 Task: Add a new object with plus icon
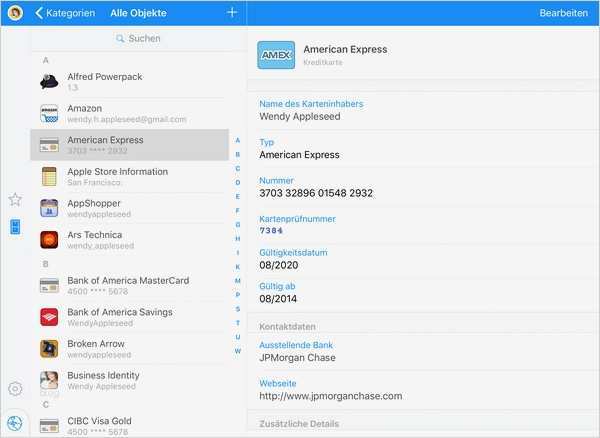pos(232,13)
